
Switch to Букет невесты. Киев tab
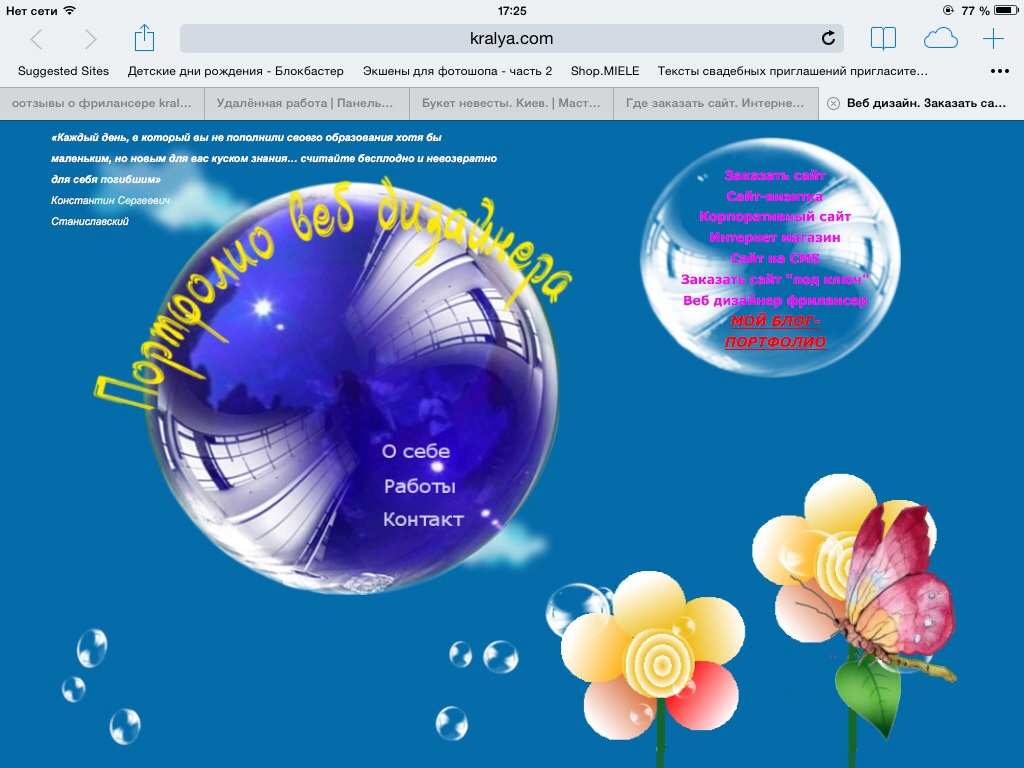[511, 103]
